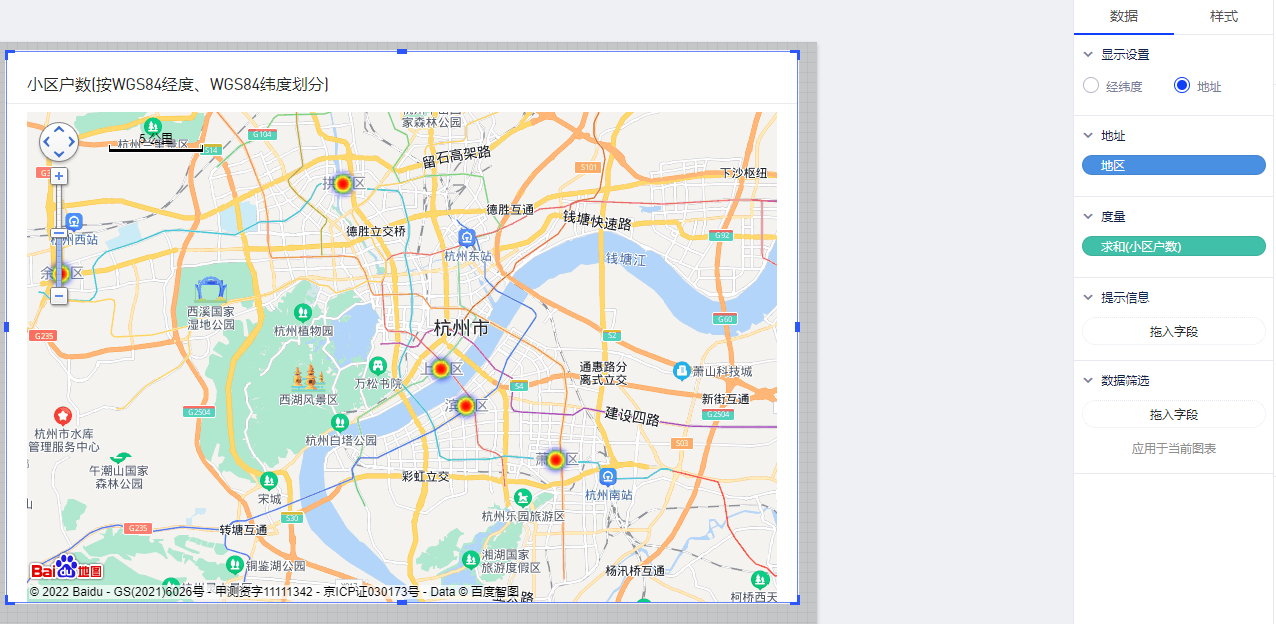
Task: Click the 求和(小区户数) measure pill
Action: [x=1173, y=247]
